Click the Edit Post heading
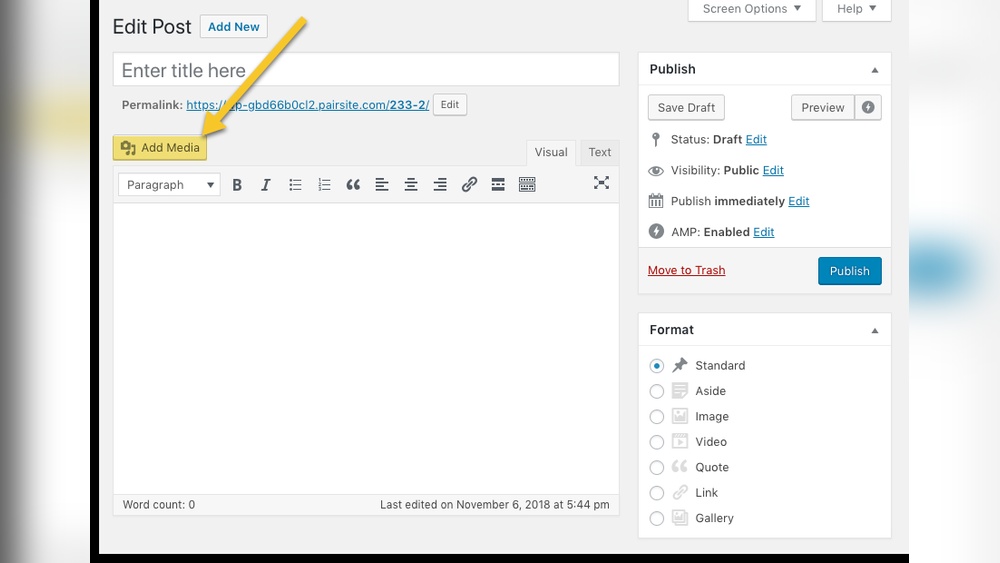 (152, 27)
